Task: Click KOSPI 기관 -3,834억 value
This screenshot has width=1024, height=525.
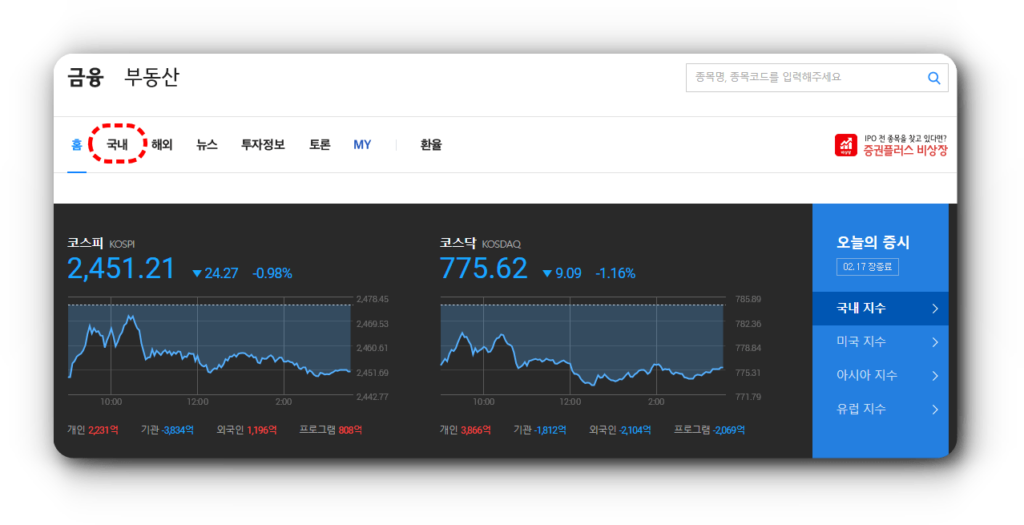Action: pyautogui.click(x=177, y=430)
